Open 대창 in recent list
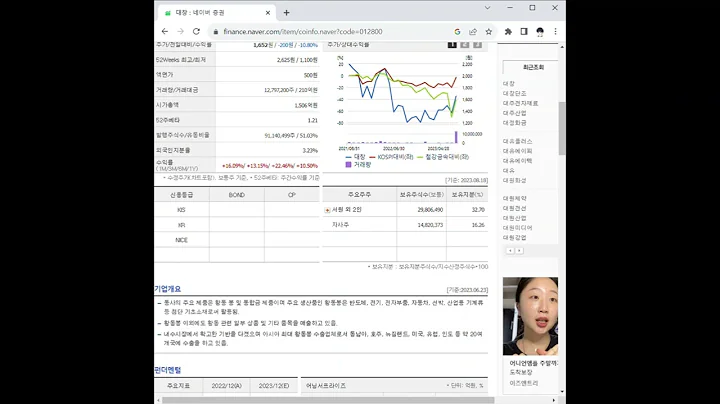The width and height of the screenshot is (720, 404). point(509,84)
